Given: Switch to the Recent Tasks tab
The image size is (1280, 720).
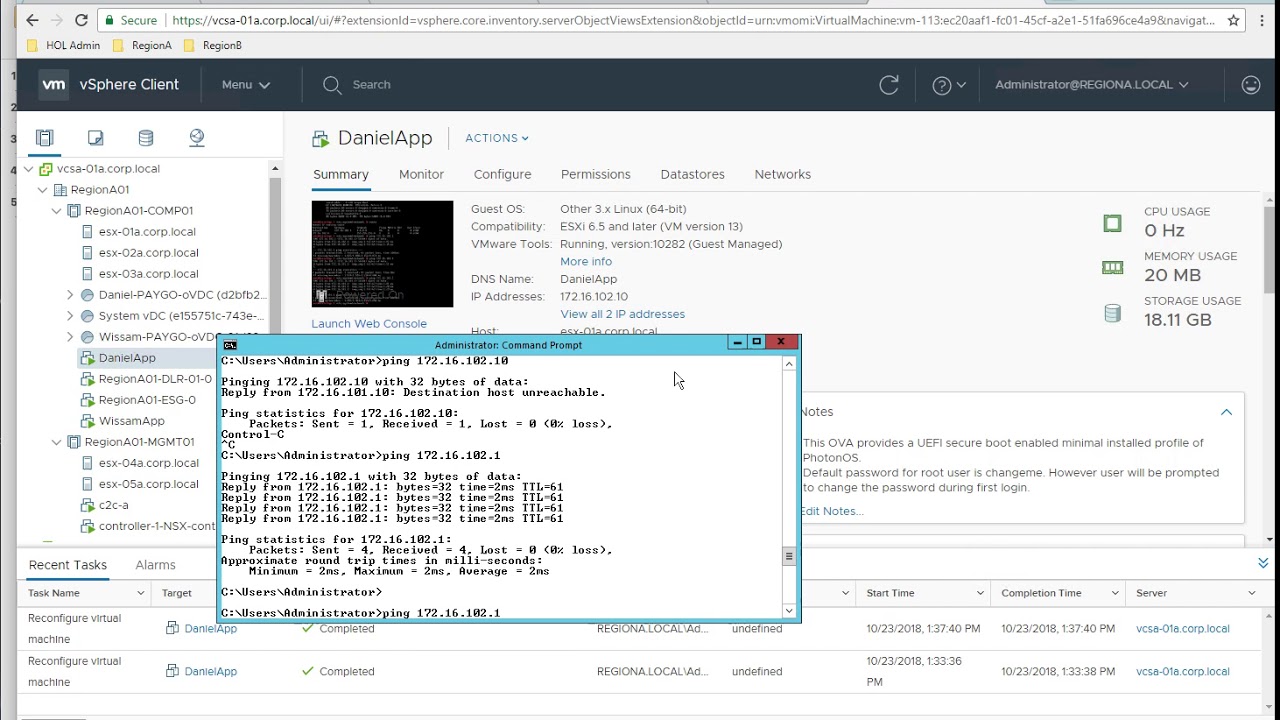Looking at the screenshot, I should [68, 565].
